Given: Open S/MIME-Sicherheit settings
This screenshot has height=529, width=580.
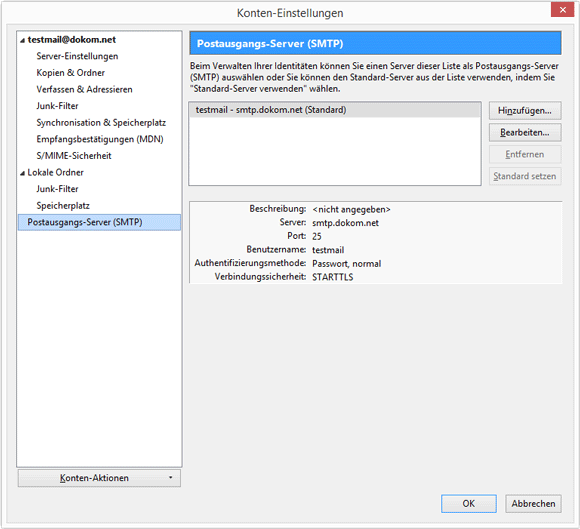Looking at the screenshot, I should (74, 156).
